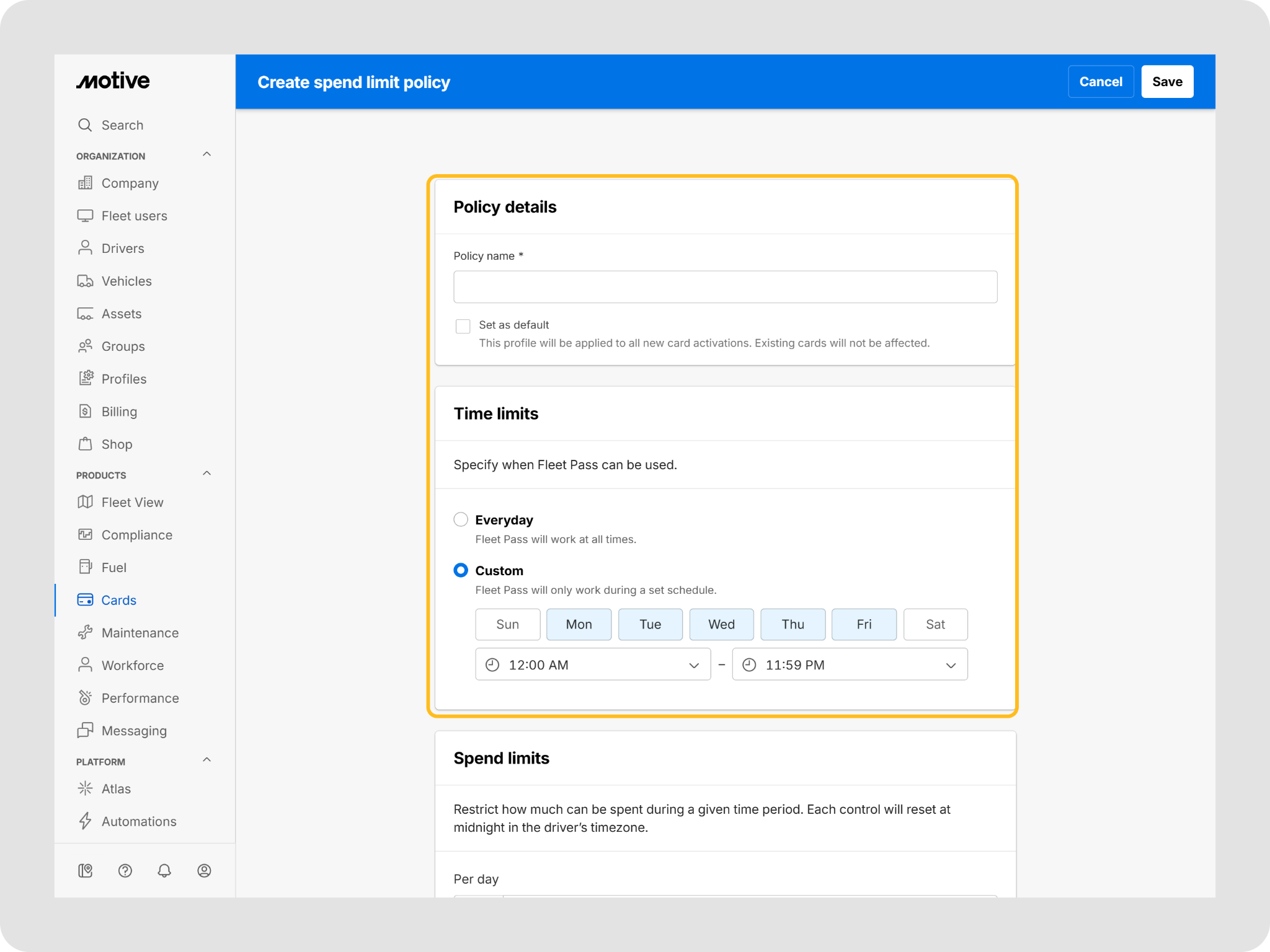Image resolution: width=1270 pixels, height=952 pixels.
Task: Click the map book icon in bottom bar
Action: point(86,871)
